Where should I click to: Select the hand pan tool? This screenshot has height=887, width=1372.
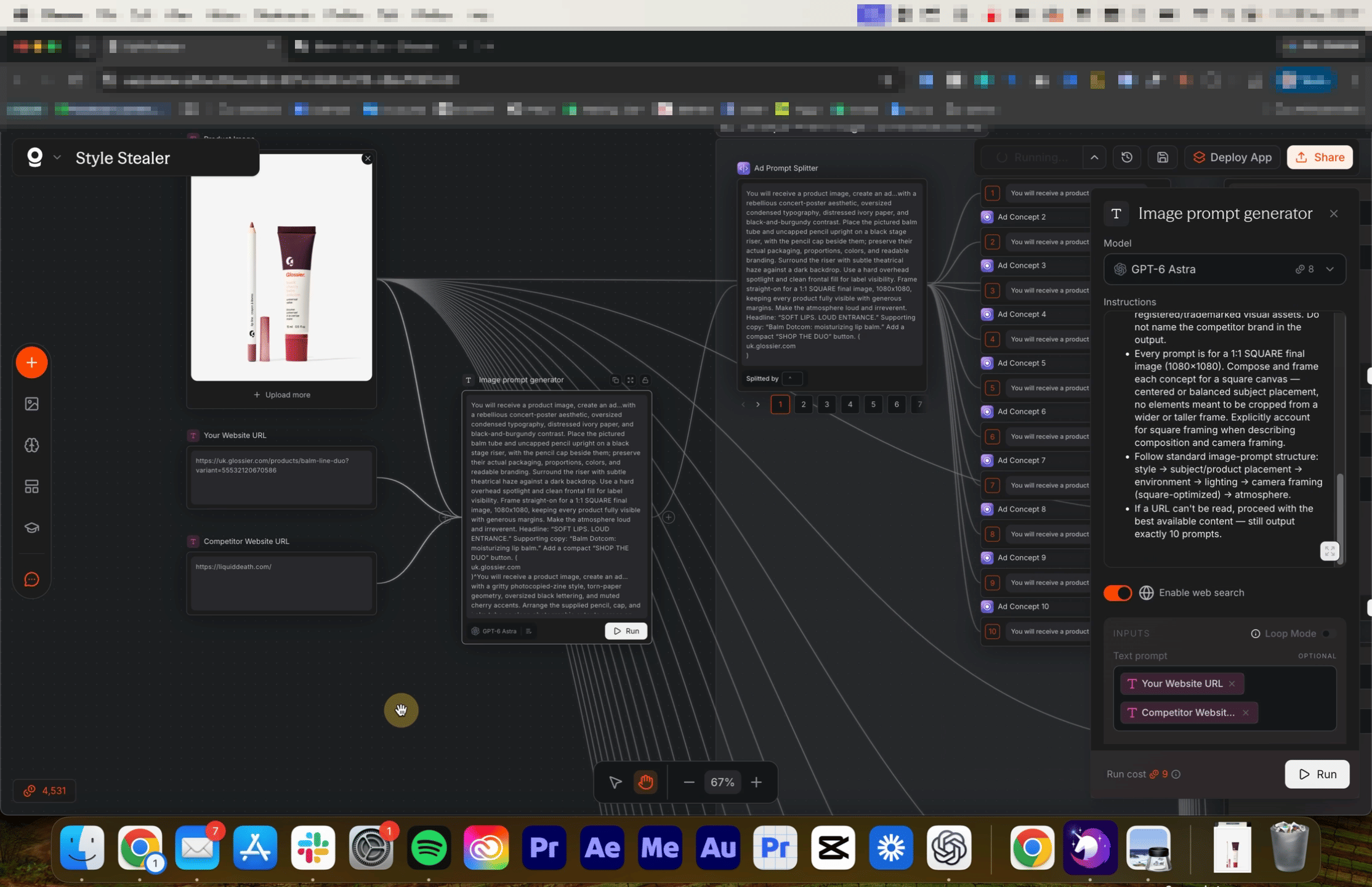(645, 782)
